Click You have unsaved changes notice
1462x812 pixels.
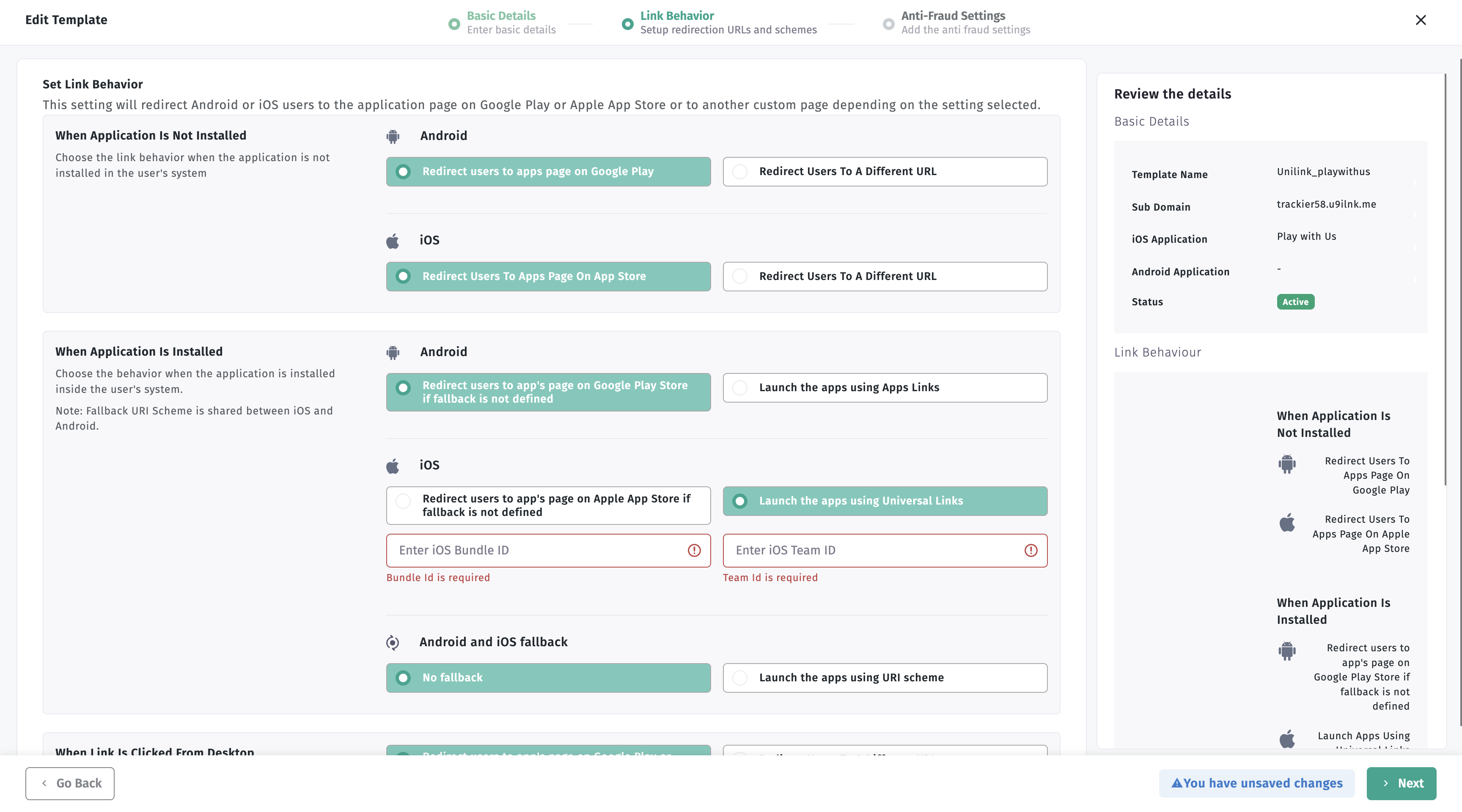coord(1256,783)
